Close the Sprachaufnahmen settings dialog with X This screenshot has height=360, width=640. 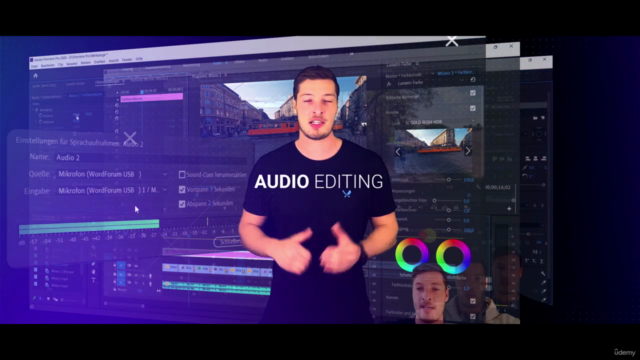pyautogui.click(x=130, y=138)
